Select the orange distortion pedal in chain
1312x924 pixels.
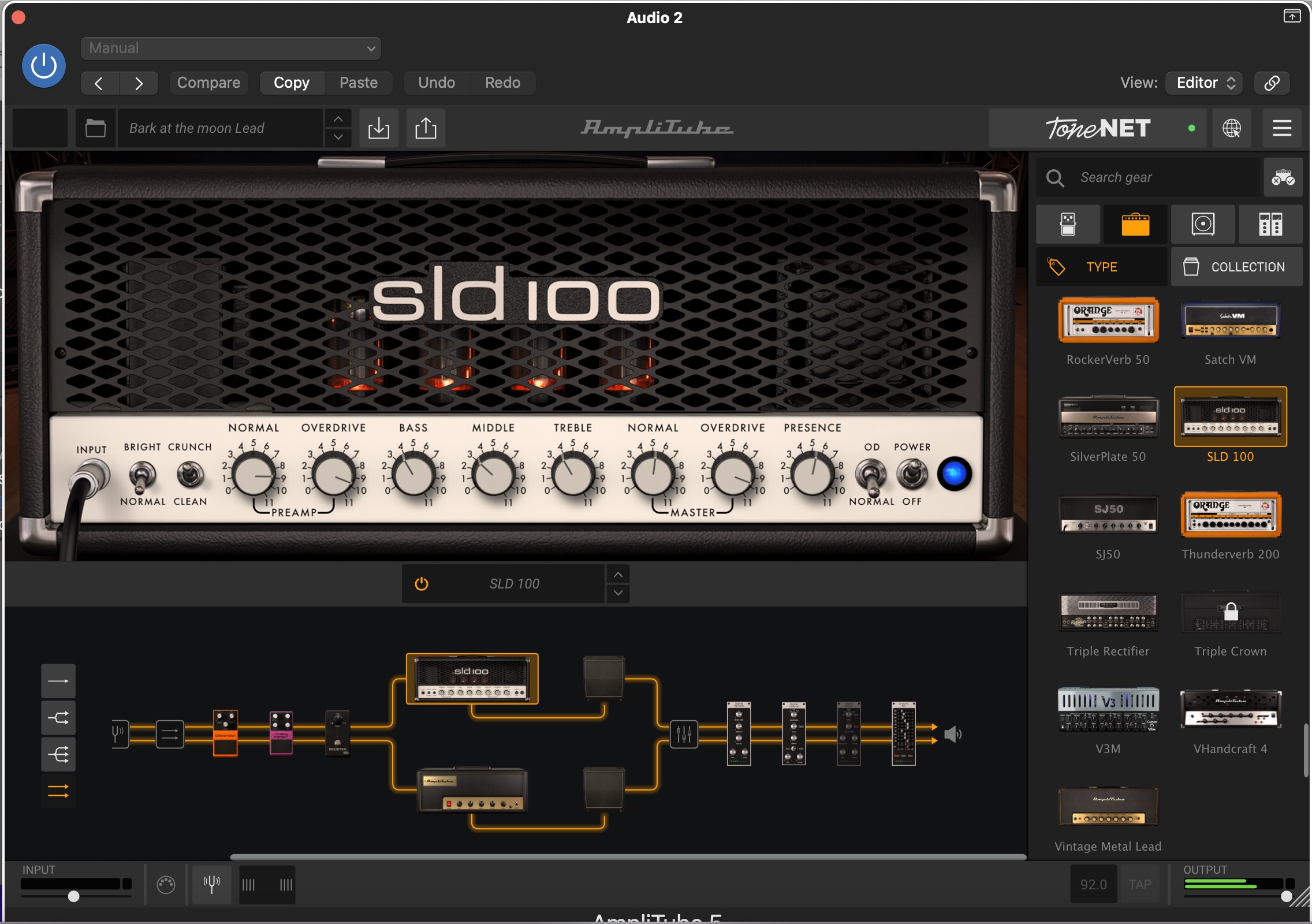[225, 733]
